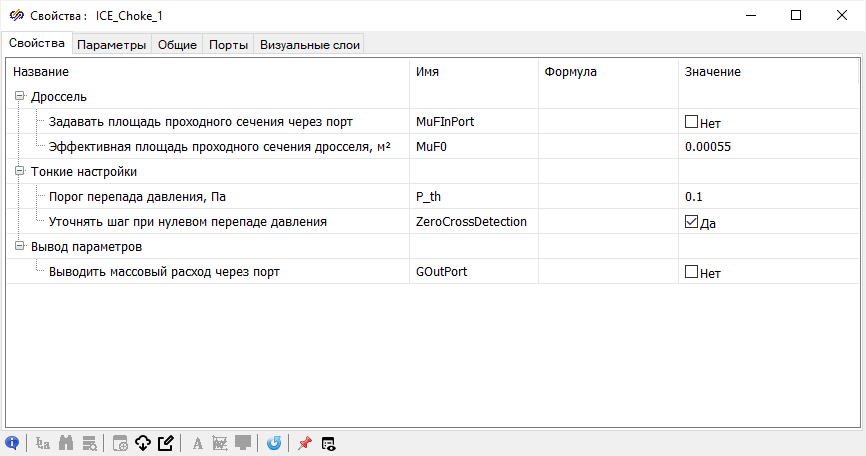
Task: Click the blue circular refresh arrow icon
Action: tap(274, 443)
